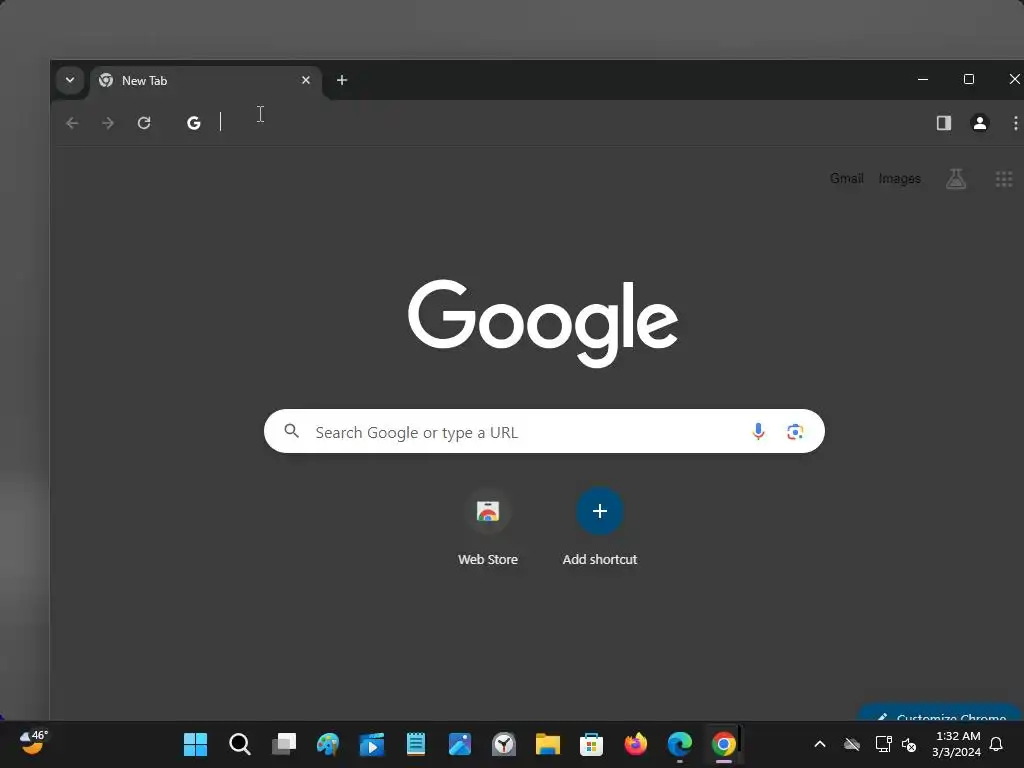Click the Search Google or type a URL box
This screenshot has height=768, width=1024.
pos(544,431)
